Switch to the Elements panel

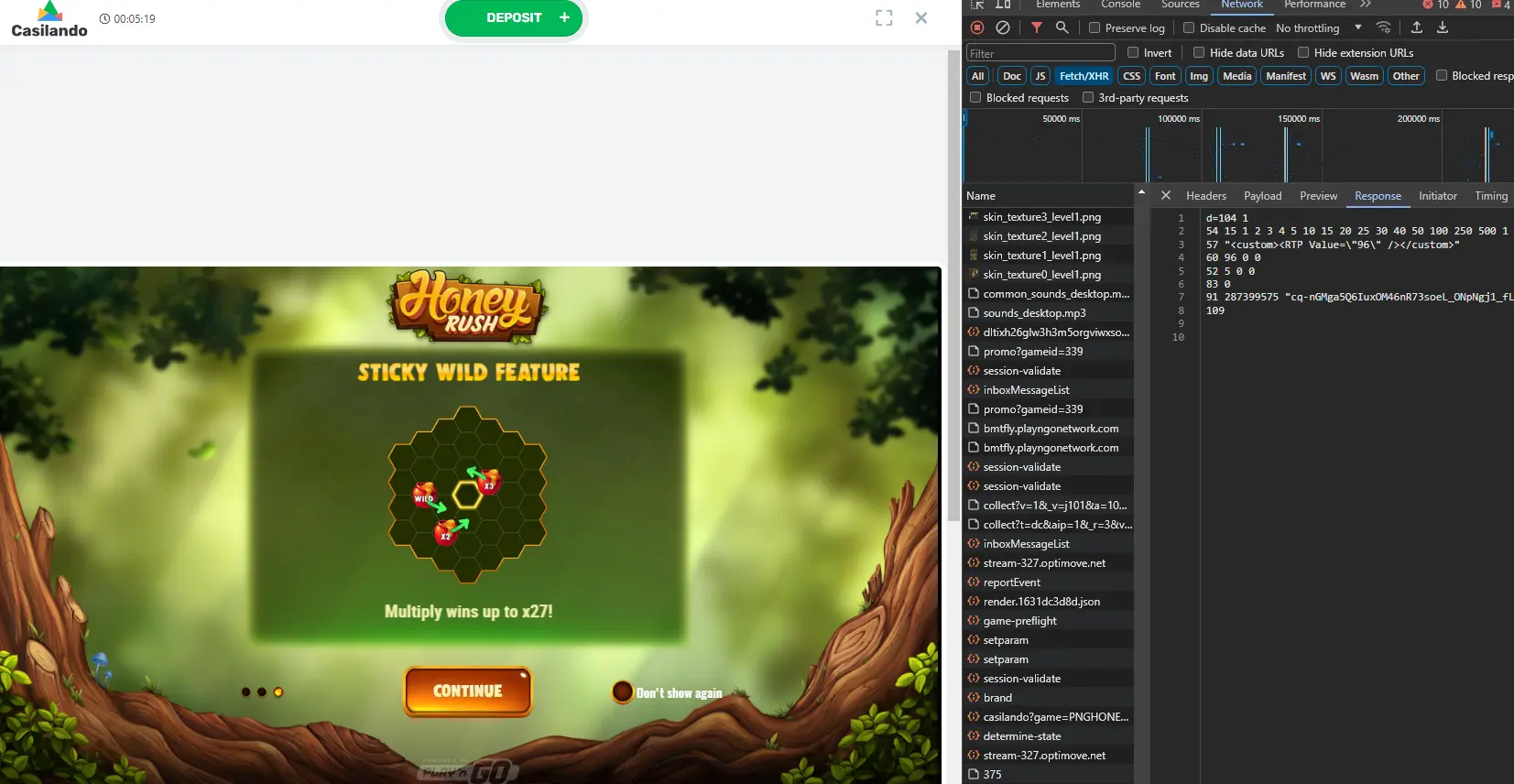pyautogui.click(x=1058, y=5)
